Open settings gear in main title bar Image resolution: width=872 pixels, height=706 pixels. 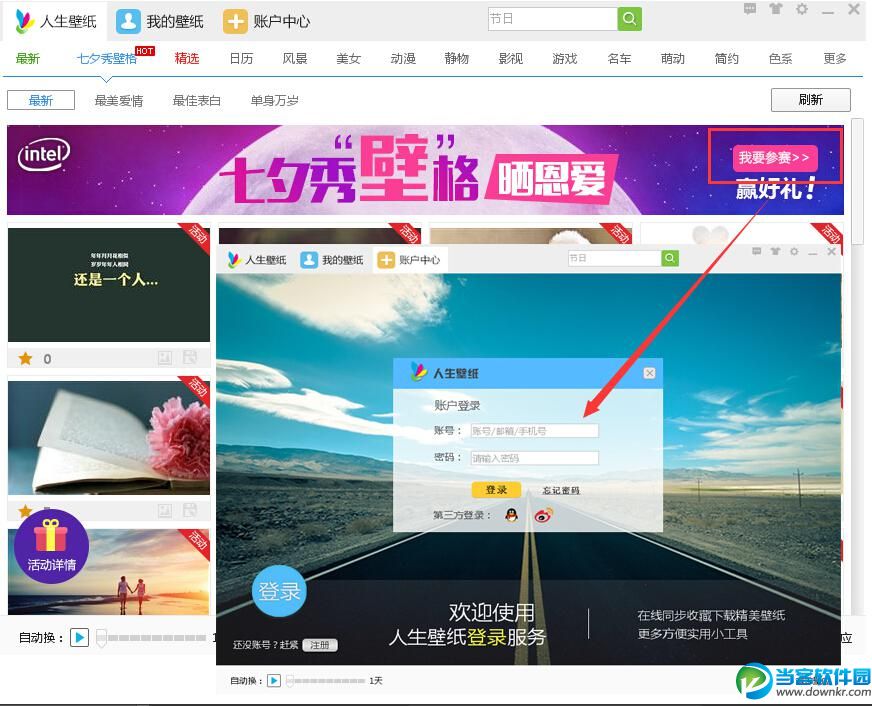tap(801, 9)
